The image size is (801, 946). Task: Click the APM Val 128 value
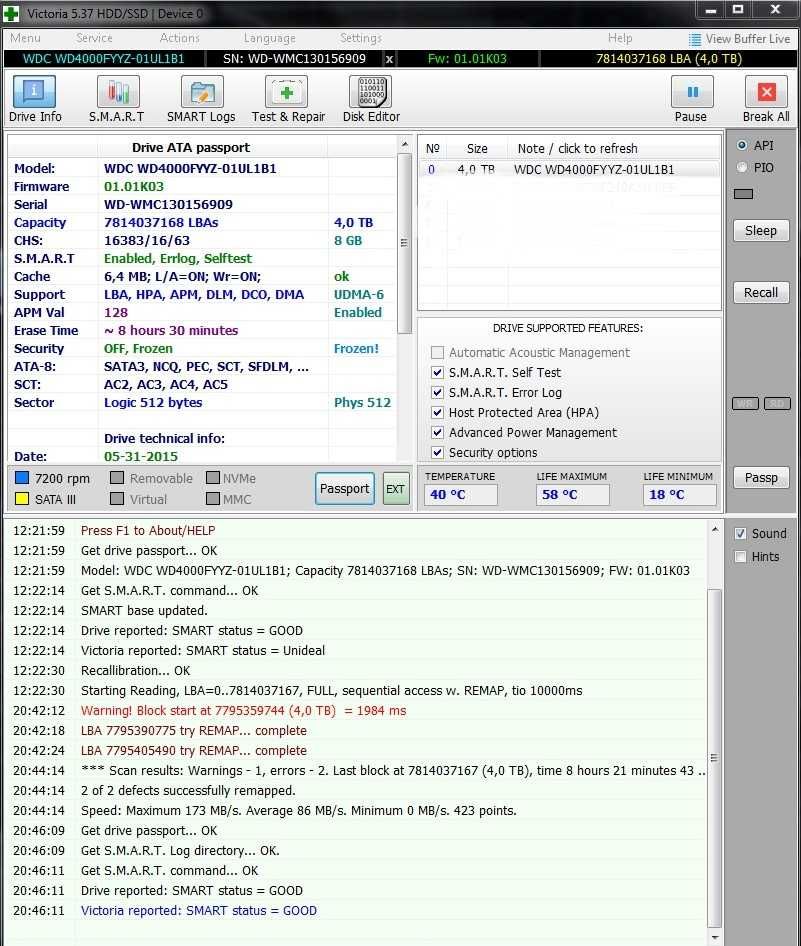click(x=116, y=313)
